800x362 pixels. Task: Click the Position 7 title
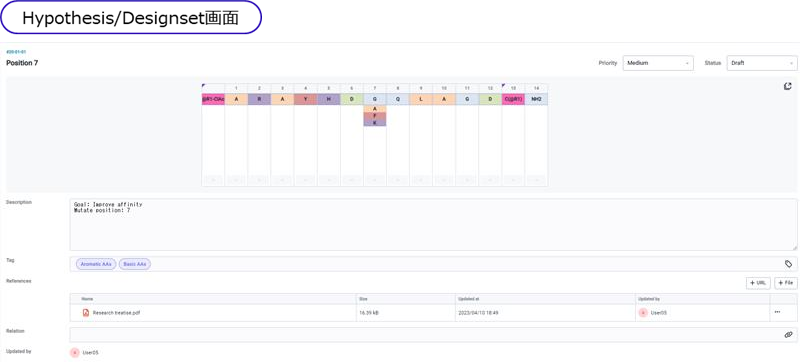click(x=22, y=63)
